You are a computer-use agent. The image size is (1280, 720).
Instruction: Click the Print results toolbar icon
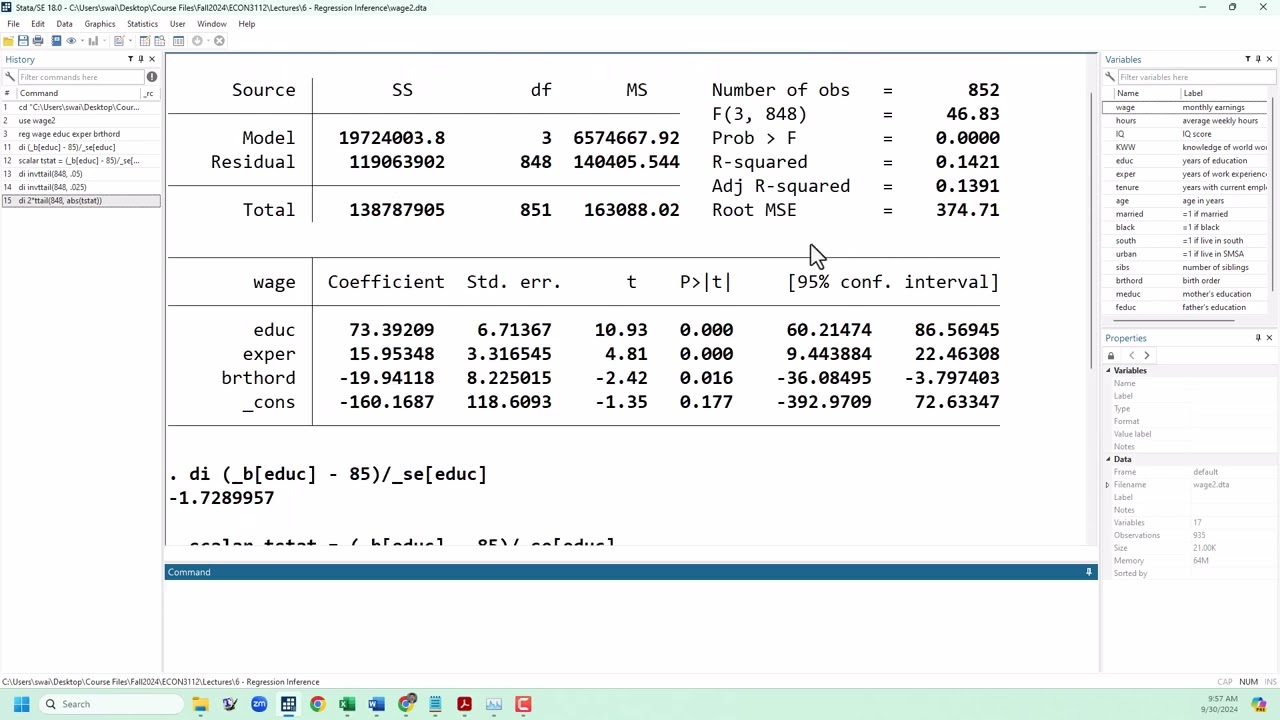(x=38, y=41)
